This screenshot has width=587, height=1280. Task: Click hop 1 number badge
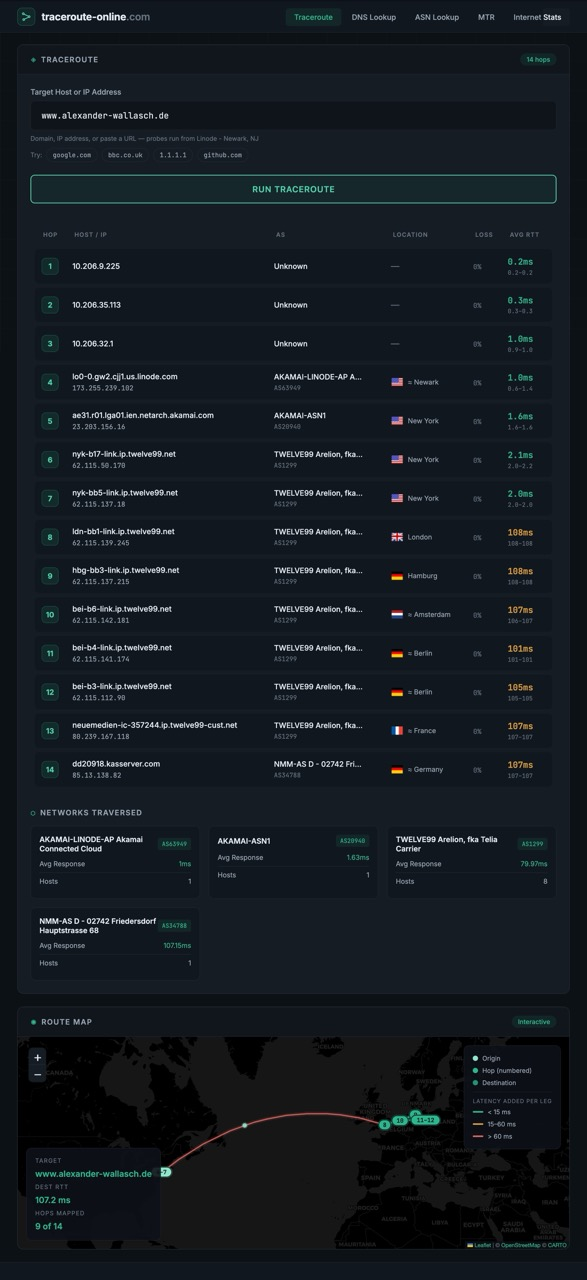coord(50,266)
